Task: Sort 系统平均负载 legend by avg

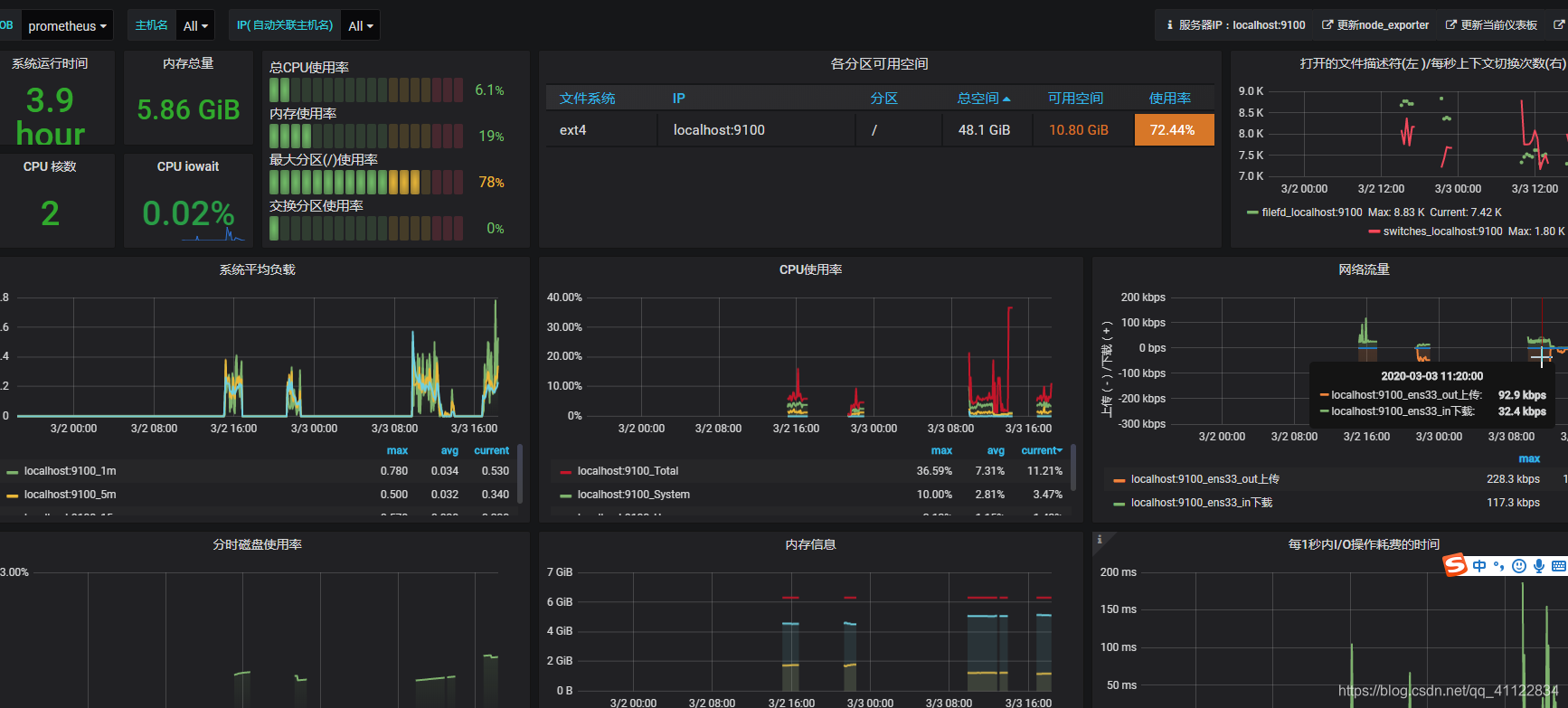Action: 449,450
